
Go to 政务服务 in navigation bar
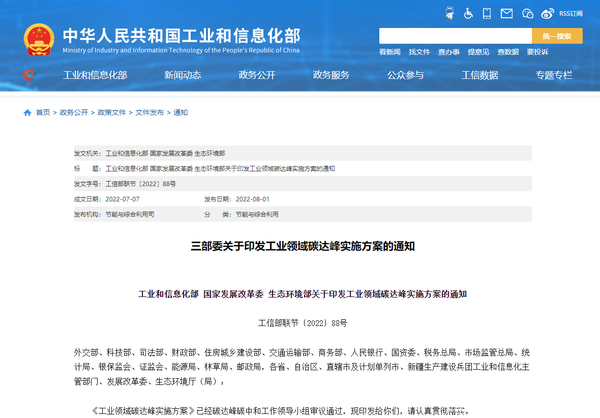(x=331, y=75)
